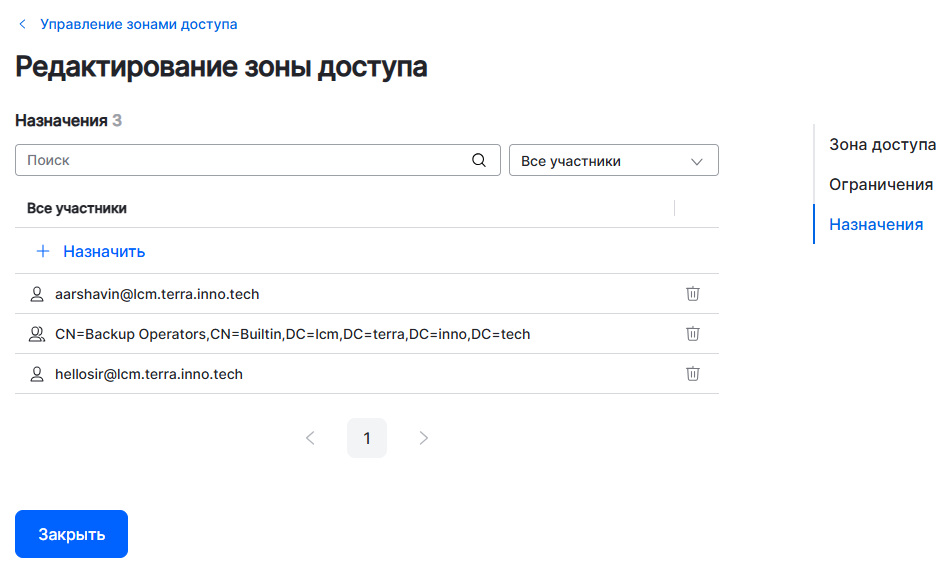Click the search magnifier icon
This screenshot has width=951, height=576.
click(x=479, y=160)
